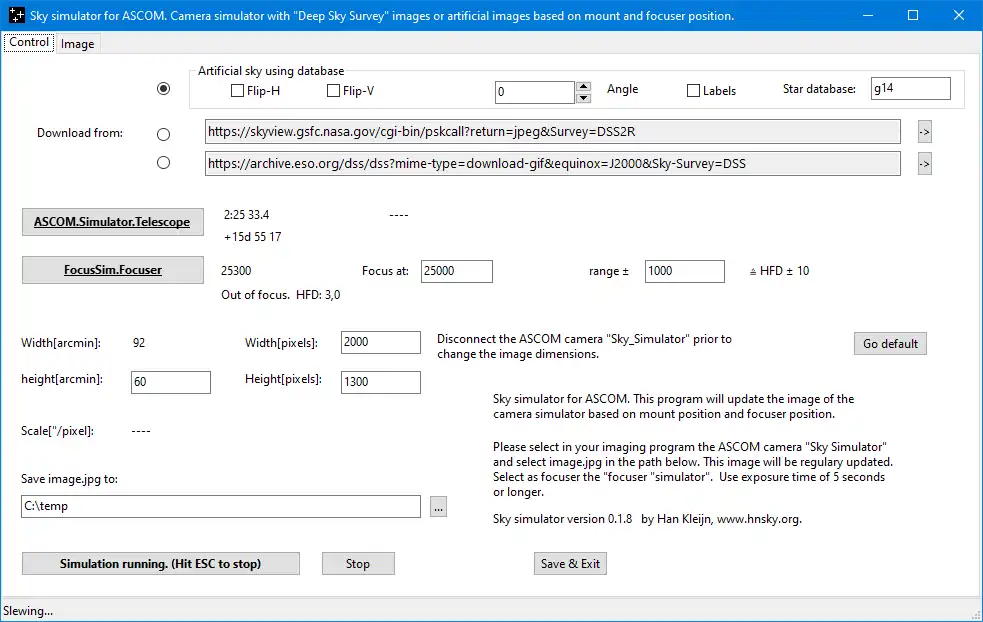Minimize the Sky simulator window
The height and width of the screenshot is (622, 983).
[868, 15]
